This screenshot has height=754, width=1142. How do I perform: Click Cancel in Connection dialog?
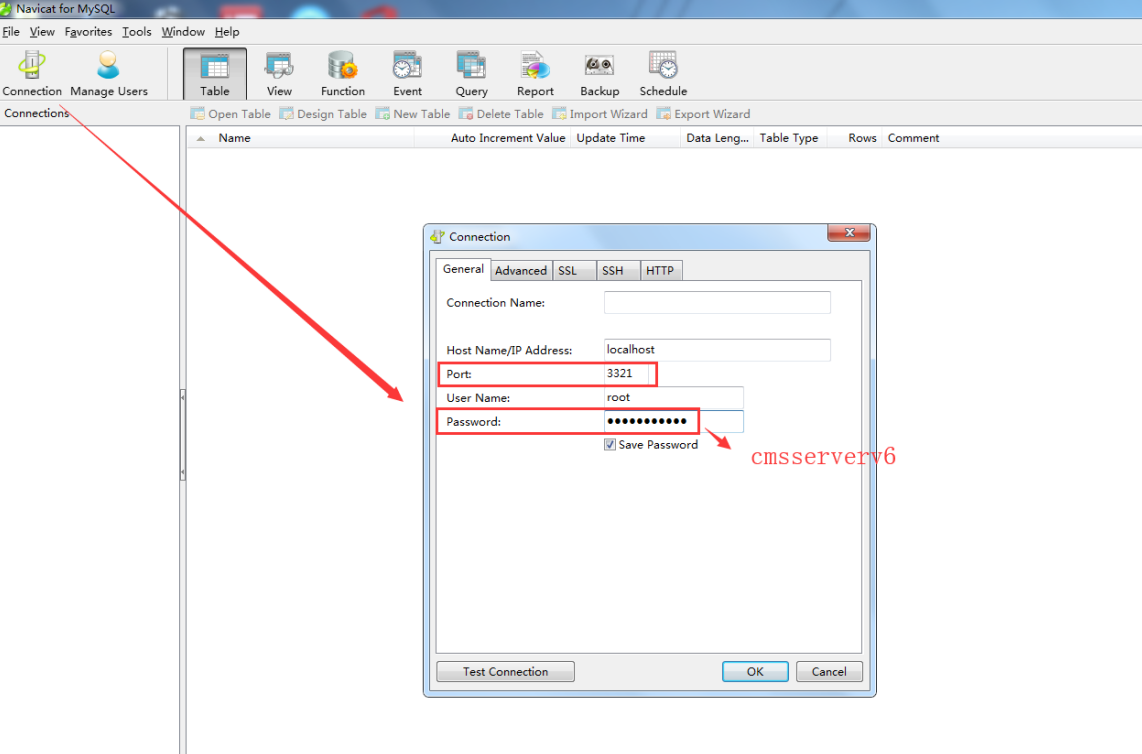829,672
